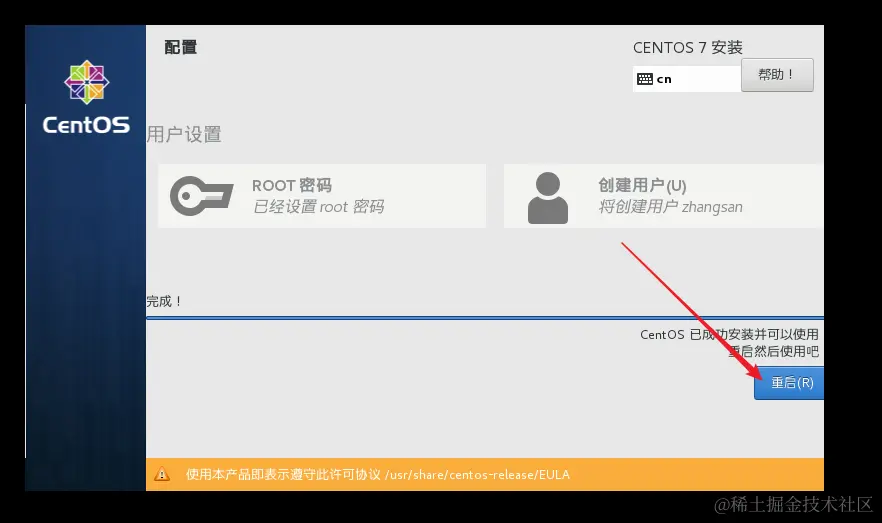Click the key icon for root password
This screenshot has width=882, height=523.
[201, 196]
